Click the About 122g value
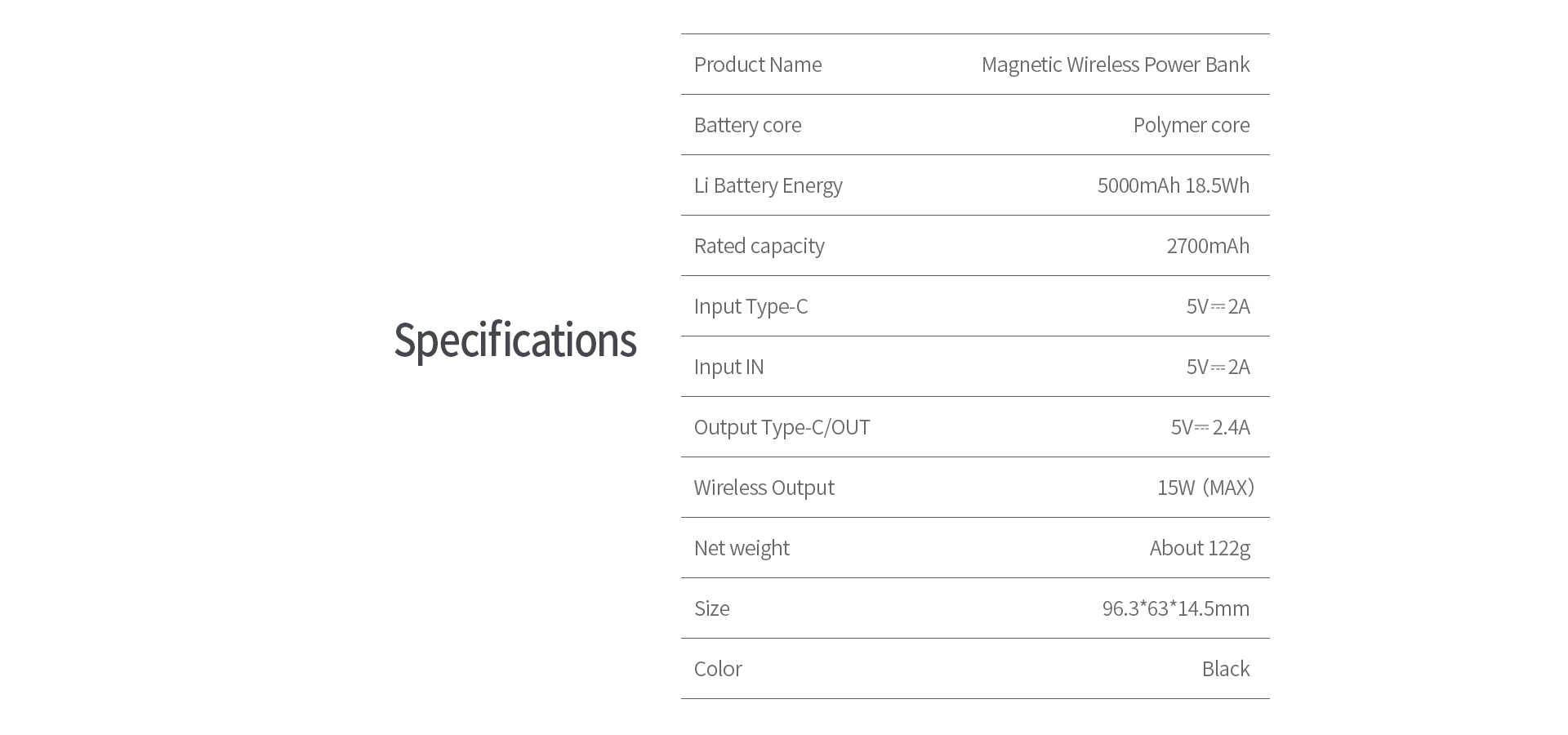 point(1199,548)
